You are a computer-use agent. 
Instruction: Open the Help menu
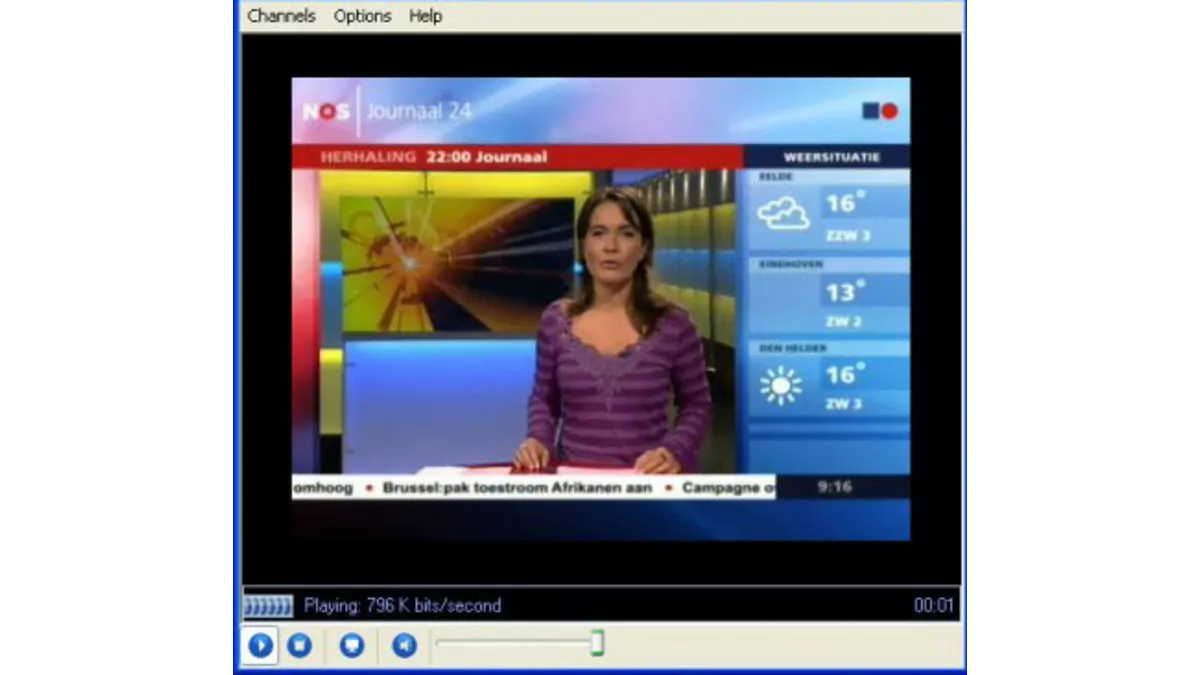(425, 16)
